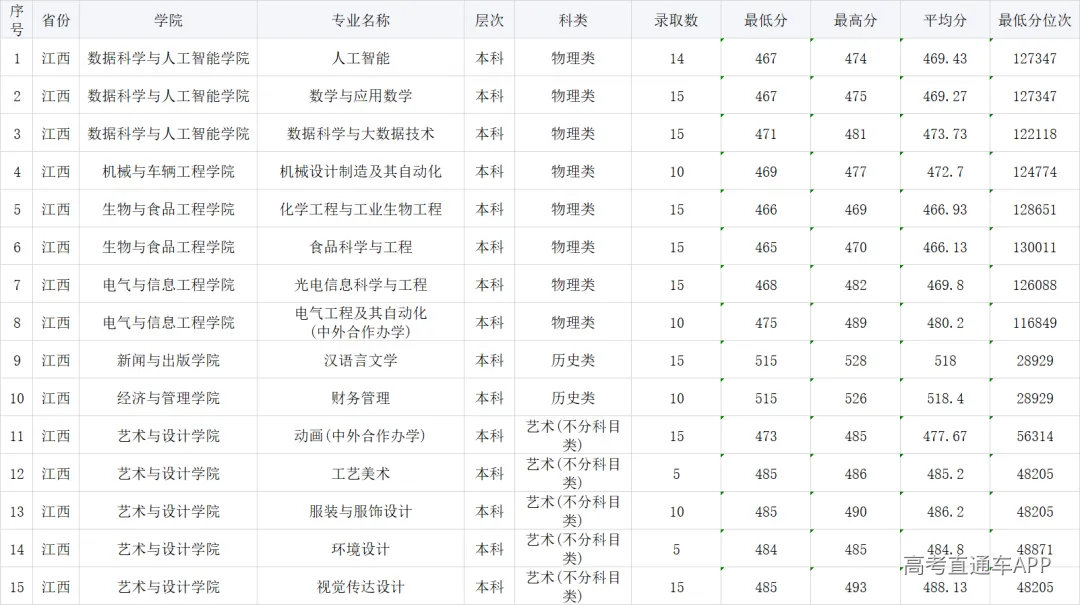This screenshot has height=605, width=1080.
Task: Click rank value 124774
Action: click(1035, 172)
